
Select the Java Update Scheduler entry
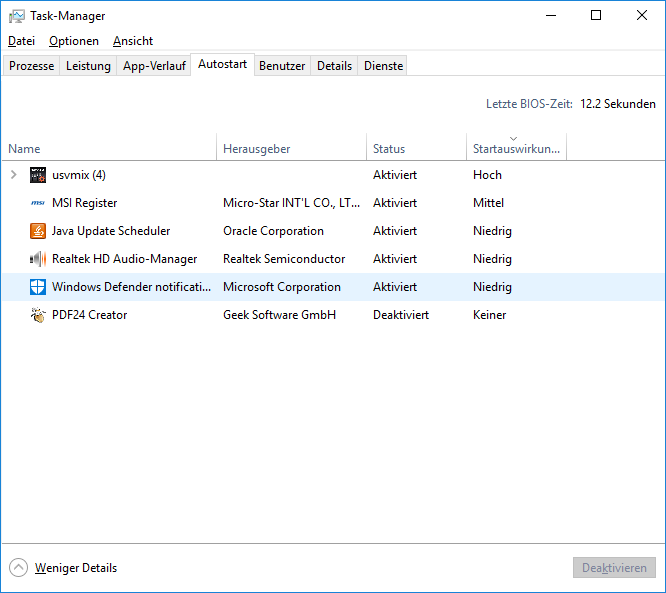pyautogui.click(x=111, y=231)
